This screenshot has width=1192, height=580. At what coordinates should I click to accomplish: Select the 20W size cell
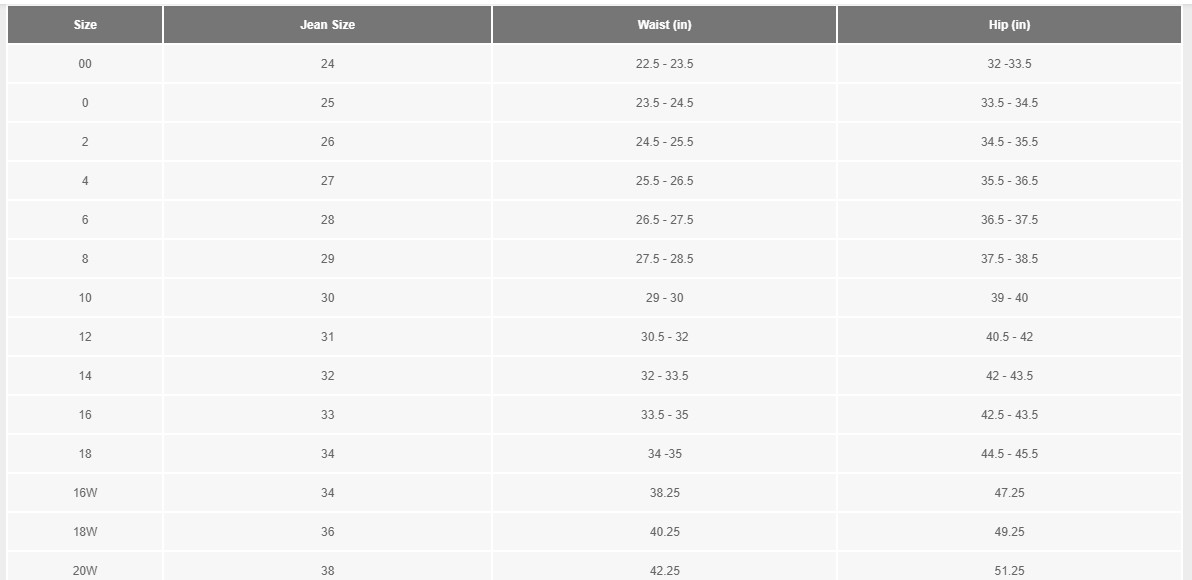(x=85, y=570)
